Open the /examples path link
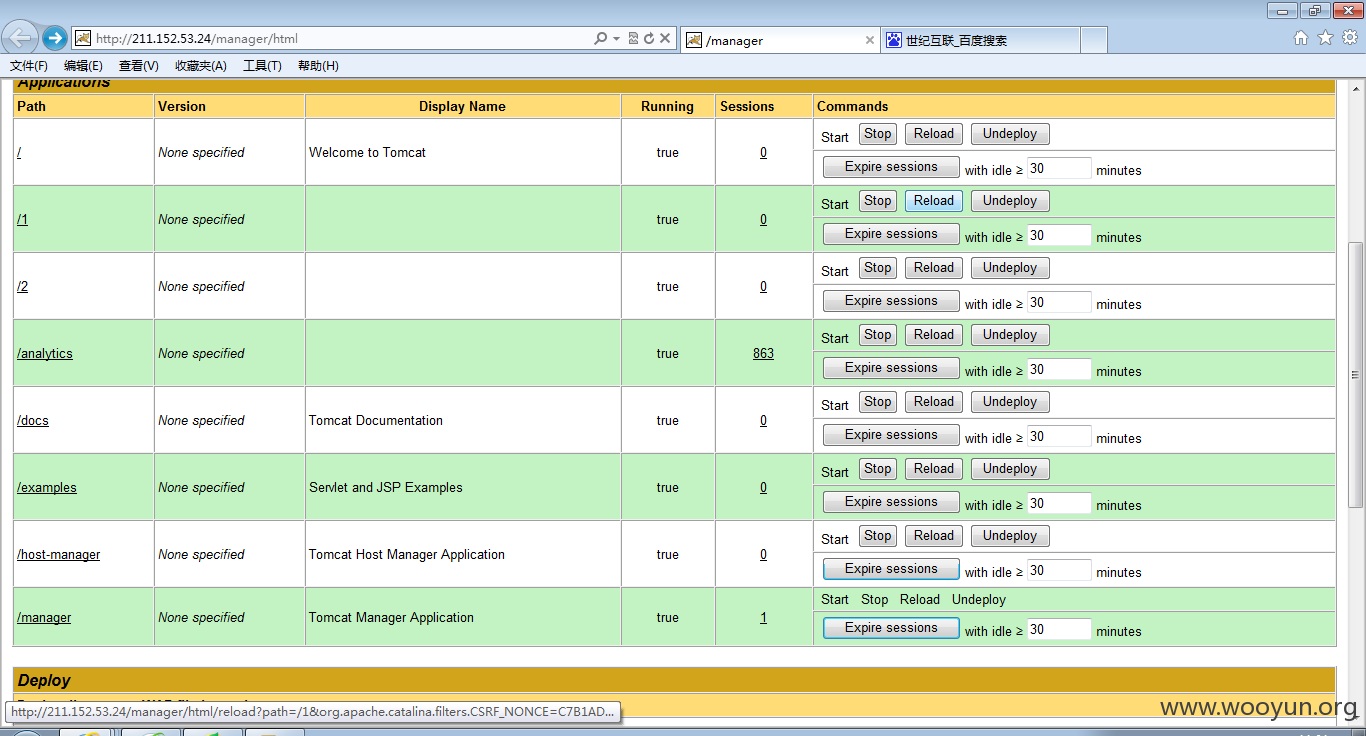 pyautogui.click(x=47, y=488)
